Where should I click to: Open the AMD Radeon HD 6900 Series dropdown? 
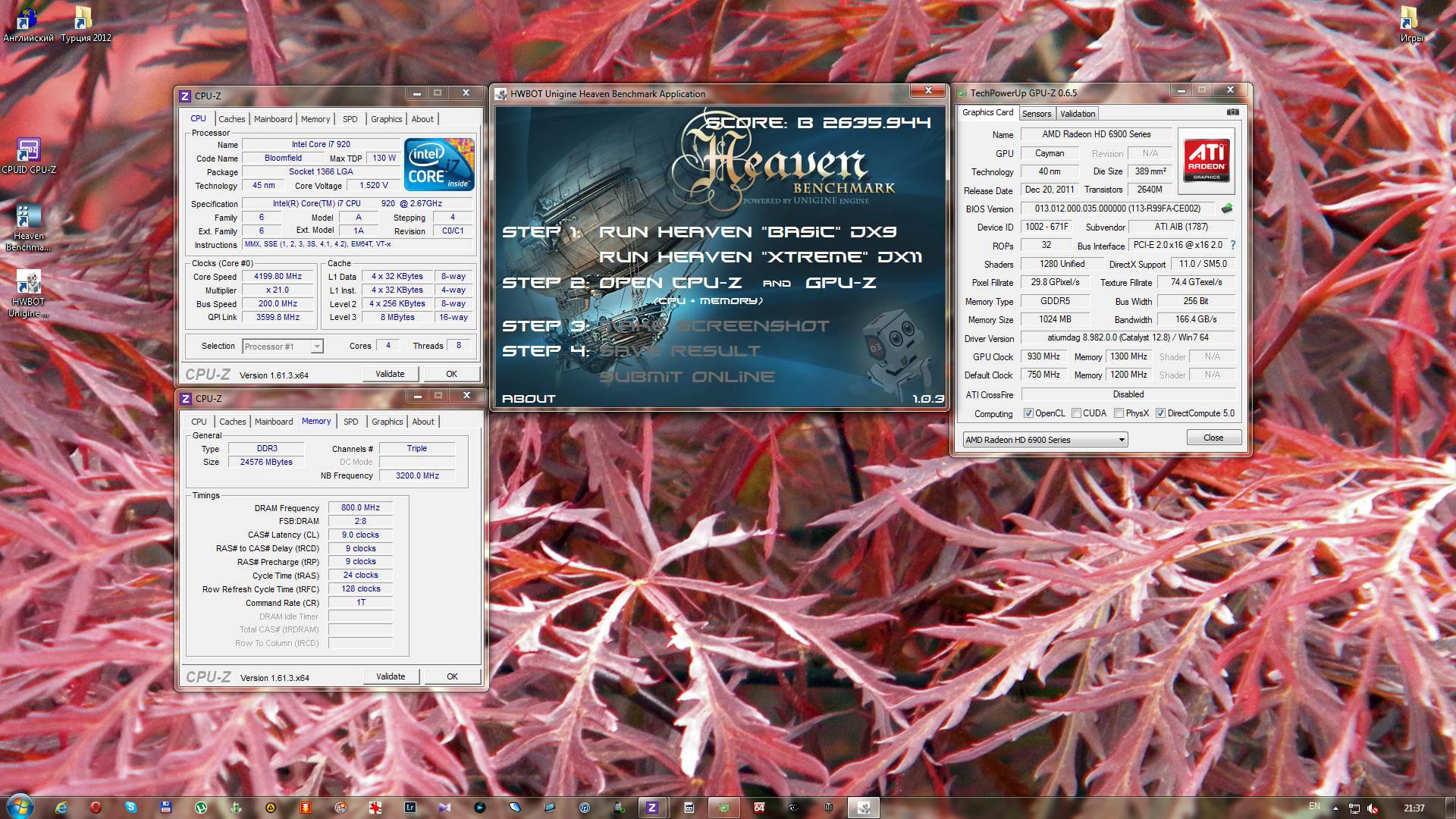click(1045, 440)
